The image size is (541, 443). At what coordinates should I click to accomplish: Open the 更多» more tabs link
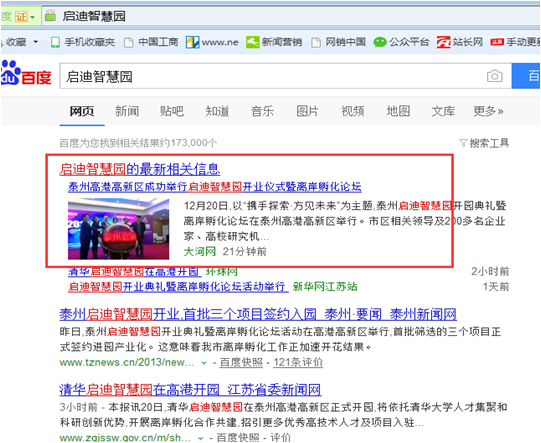click(x=489, y=111)
